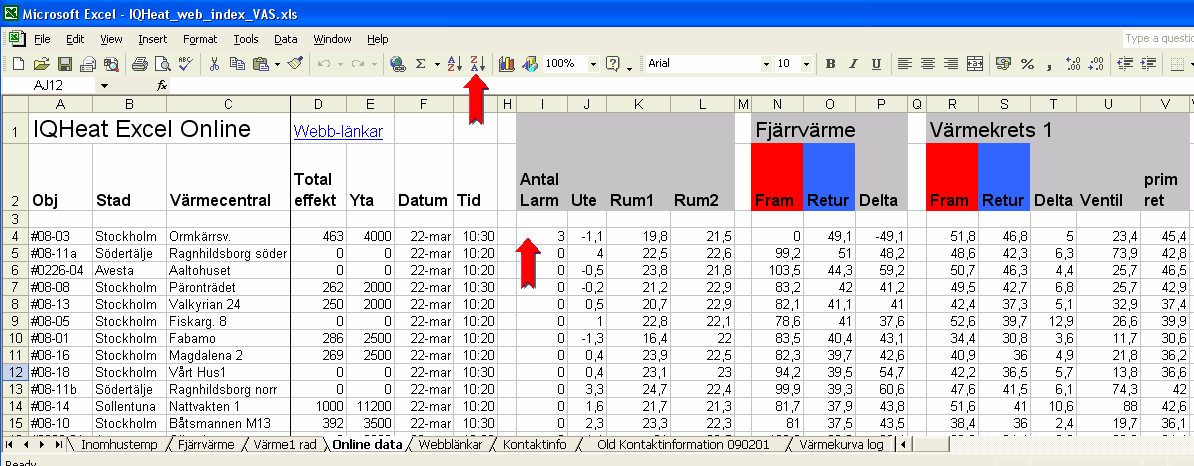Click the Insert Function fx button
This screenshot has height=466, width=1194.
(x=162, y=86)
